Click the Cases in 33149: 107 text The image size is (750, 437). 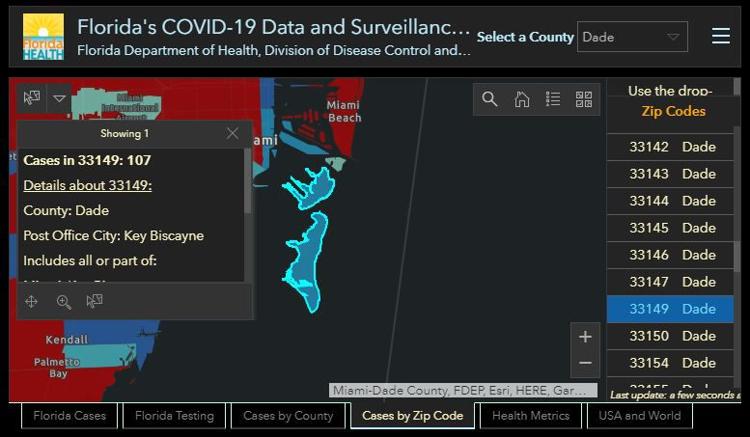tap(87, 160)
